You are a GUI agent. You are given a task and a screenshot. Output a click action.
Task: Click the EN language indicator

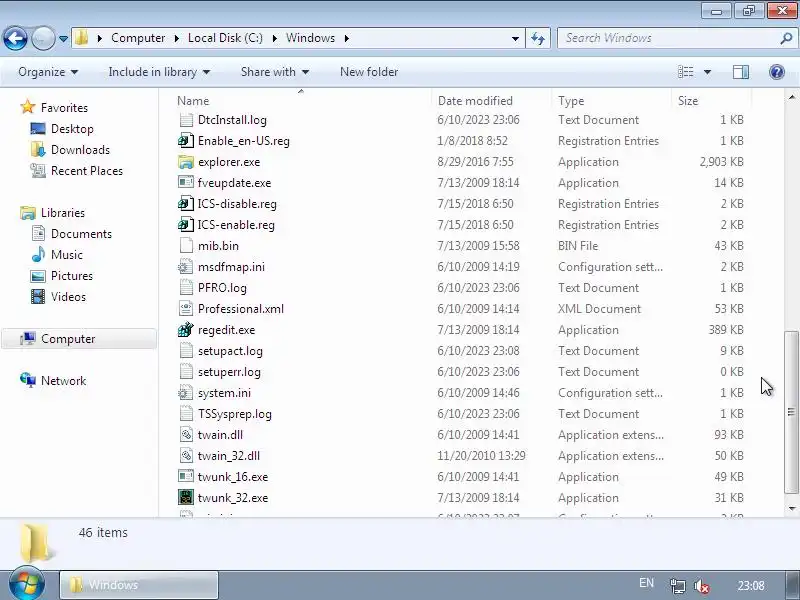coord(646,583)
